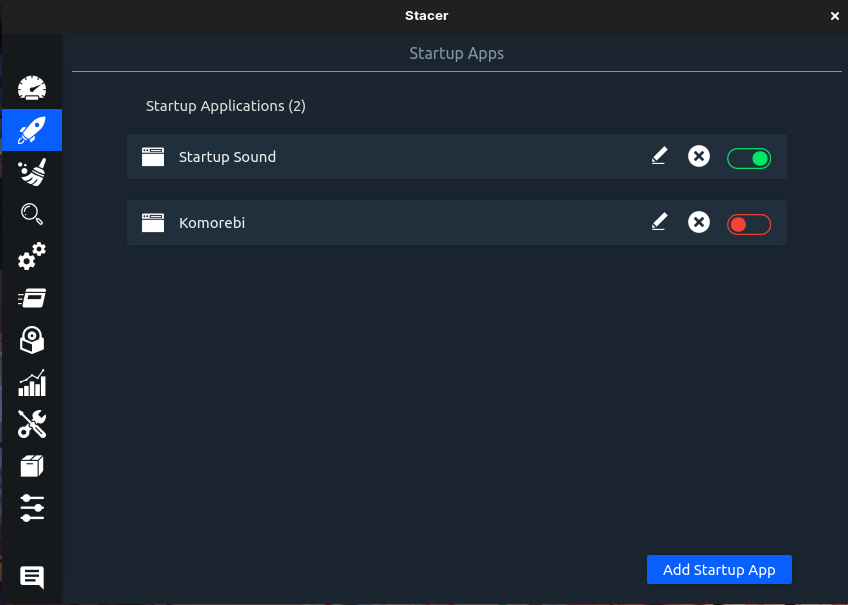848x605 pixels.
Task: Remove the Komorebi startup entry
Action: pyautogui.click(x=699, y=222)
